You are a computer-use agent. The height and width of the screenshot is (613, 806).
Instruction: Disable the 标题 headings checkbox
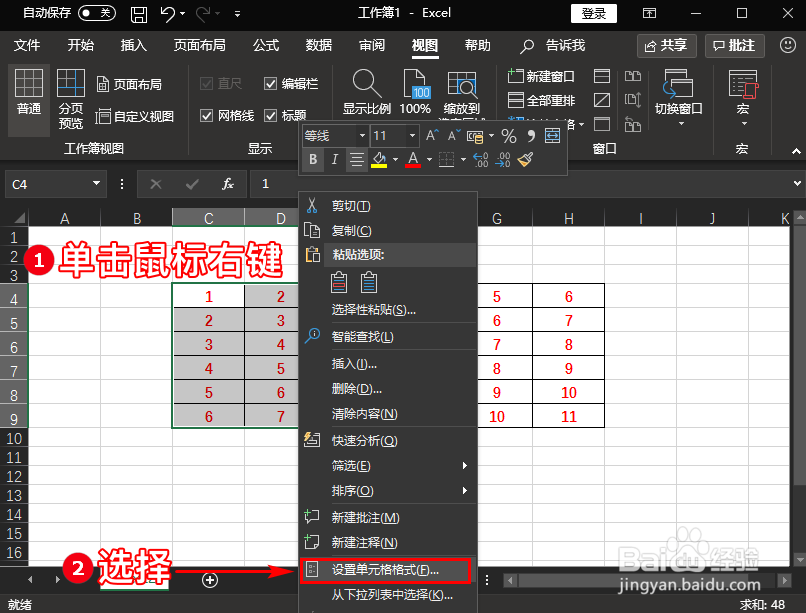click(x=272, y=116)
